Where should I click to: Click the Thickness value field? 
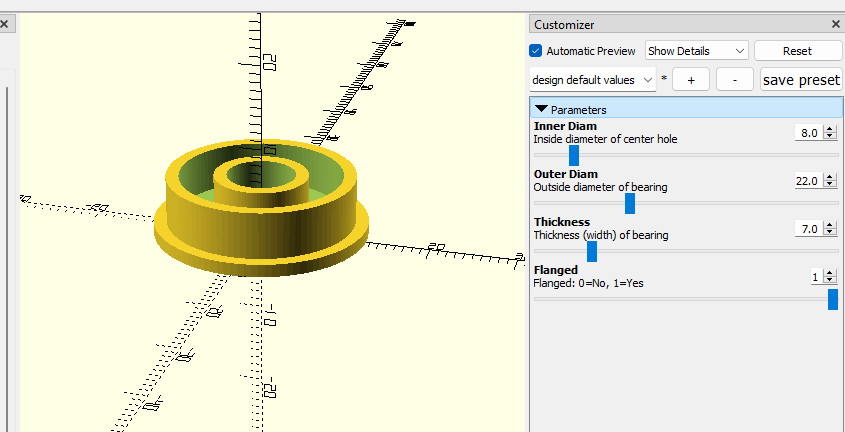coord(809,229)
